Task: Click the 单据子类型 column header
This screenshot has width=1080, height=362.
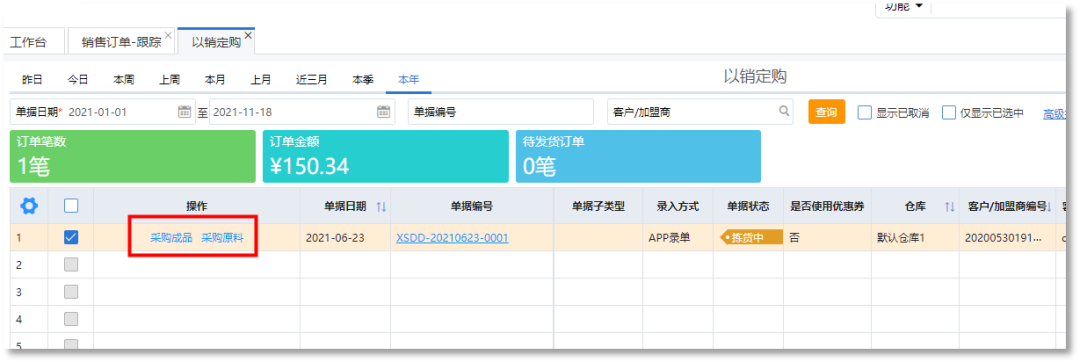Action: click(599, 206)
